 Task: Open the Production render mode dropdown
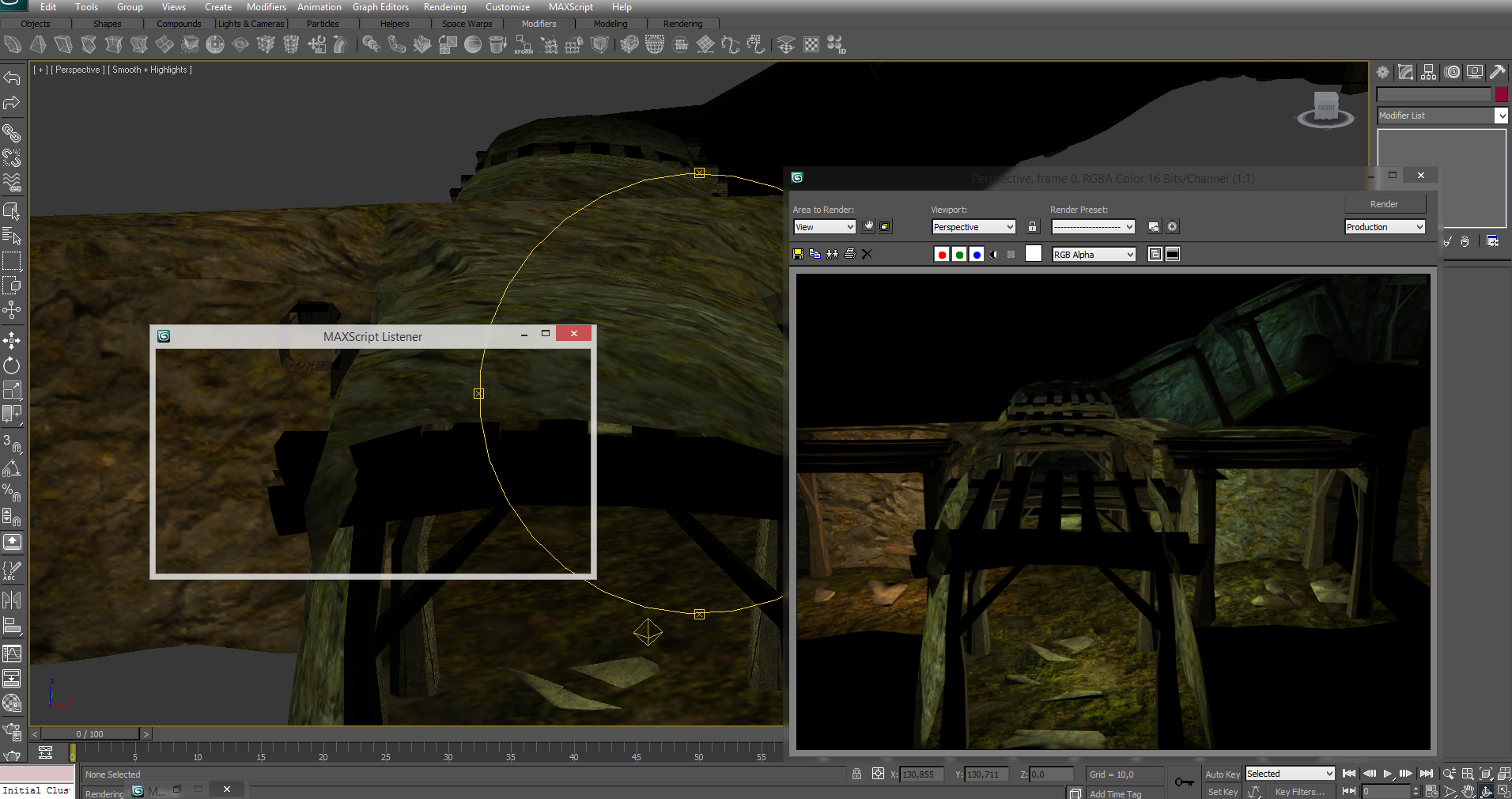(x=1385, y=227)
